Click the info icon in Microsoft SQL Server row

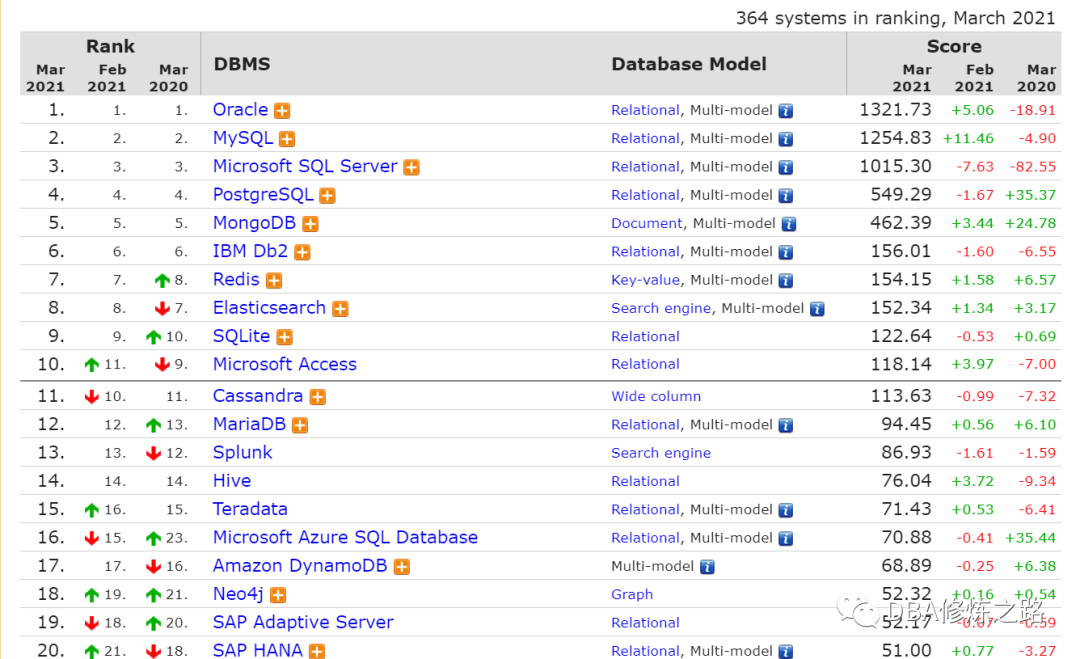pos(786,167)
